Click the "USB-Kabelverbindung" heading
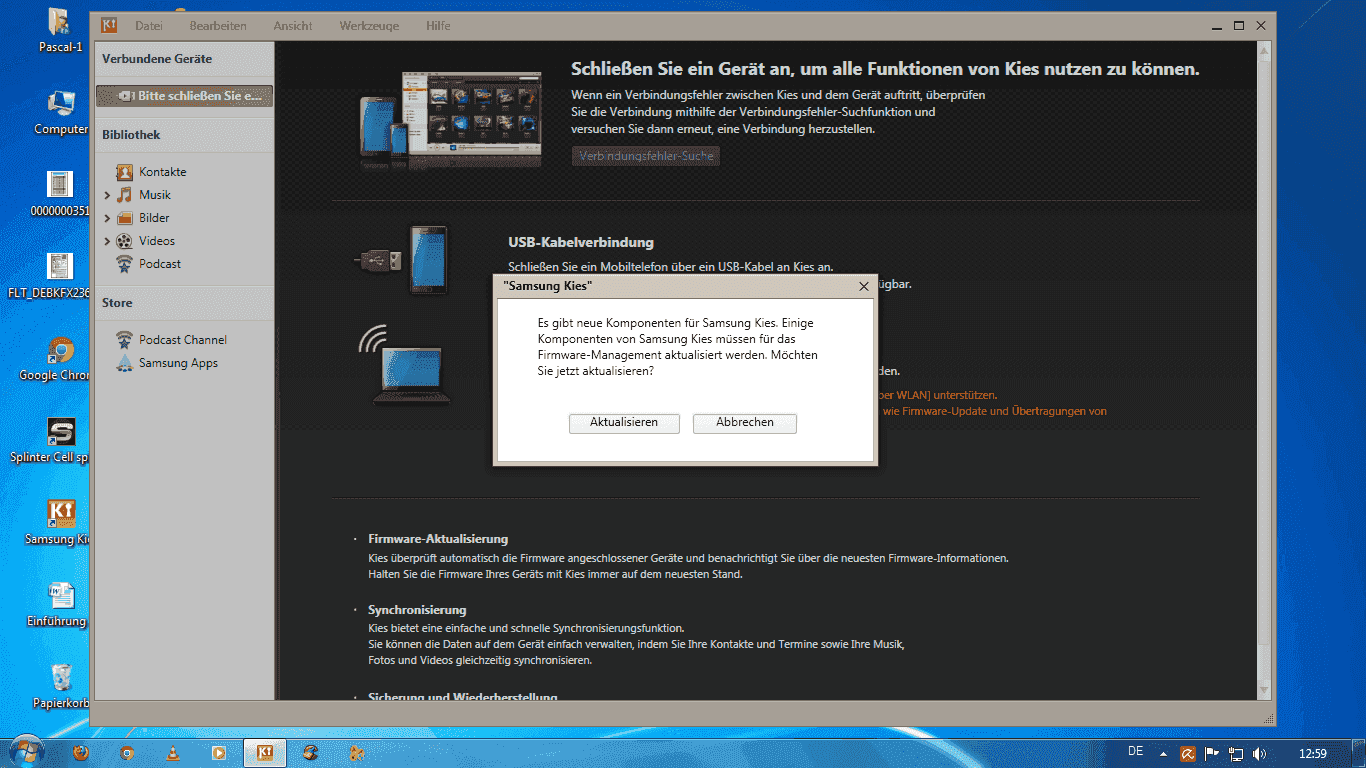Viewport: 1366px width, 768px height. (581, 242)
